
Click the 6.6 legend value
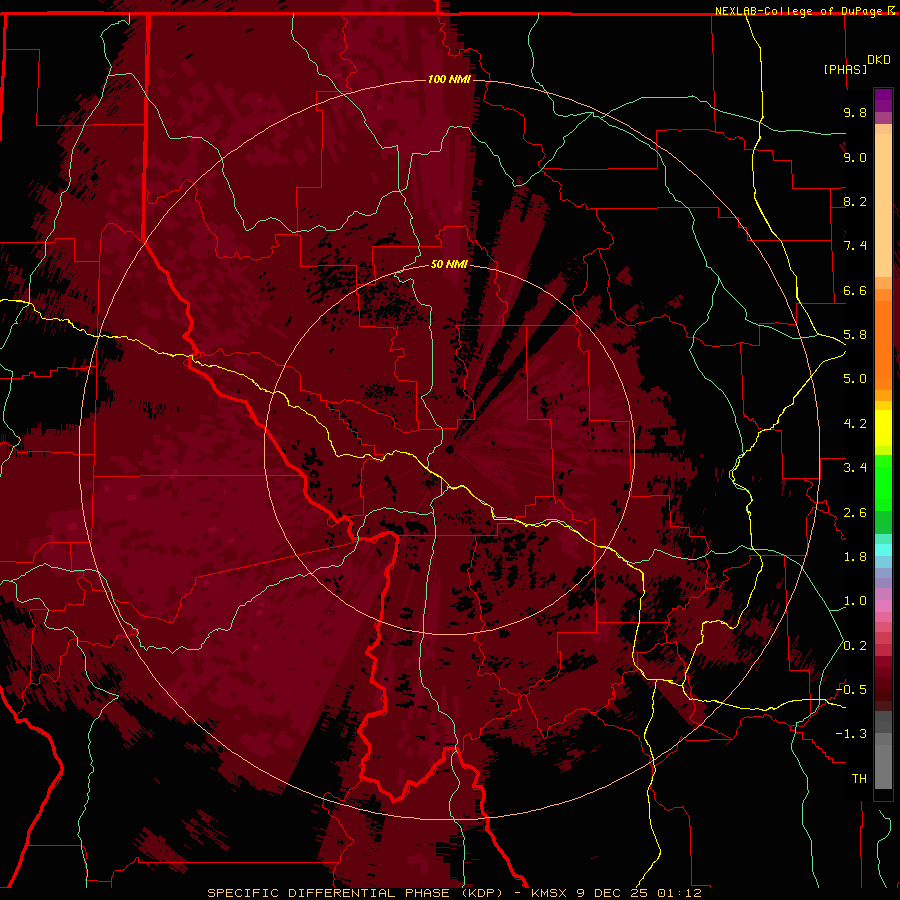click(x=855, y=290)
